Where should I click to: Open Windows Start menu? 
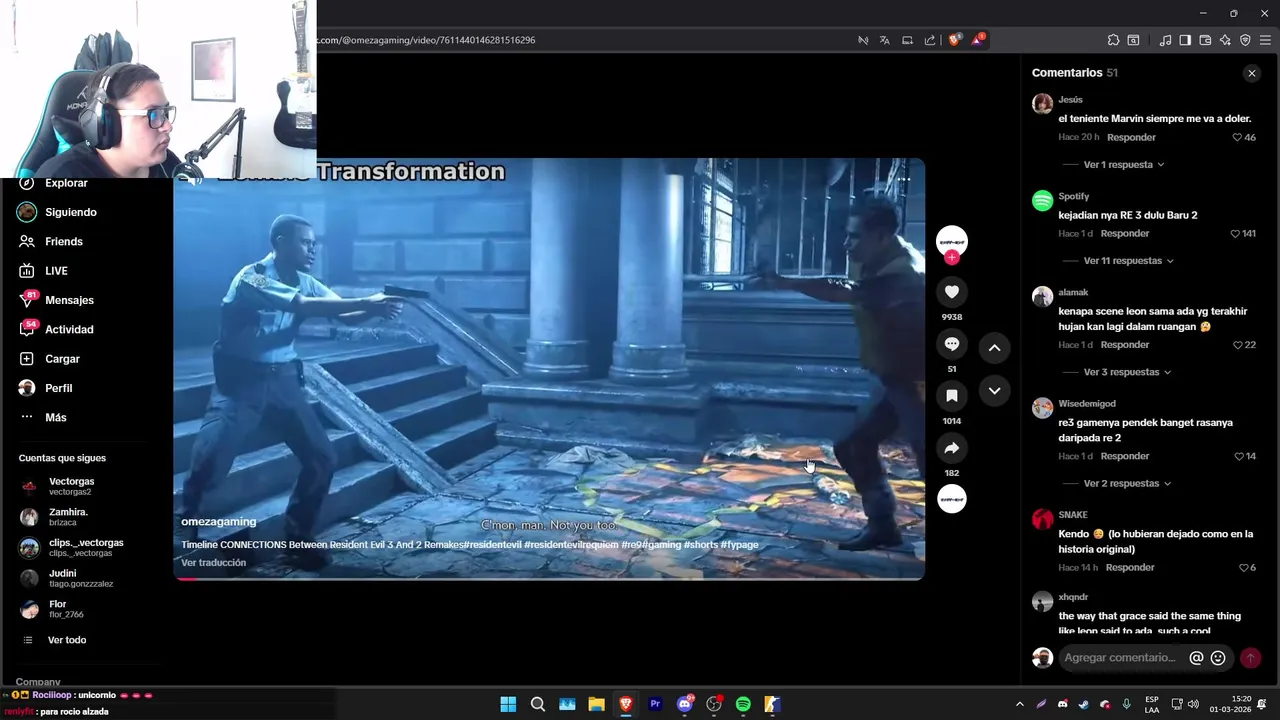pos(508,704)
